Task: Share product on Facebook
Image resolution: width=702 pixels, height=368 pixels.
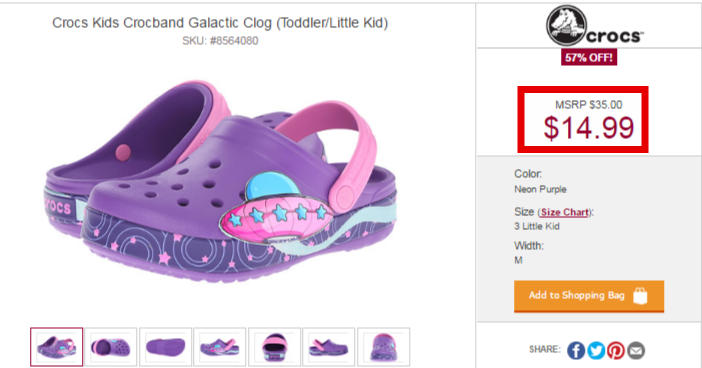Action: tap(576, 351)
